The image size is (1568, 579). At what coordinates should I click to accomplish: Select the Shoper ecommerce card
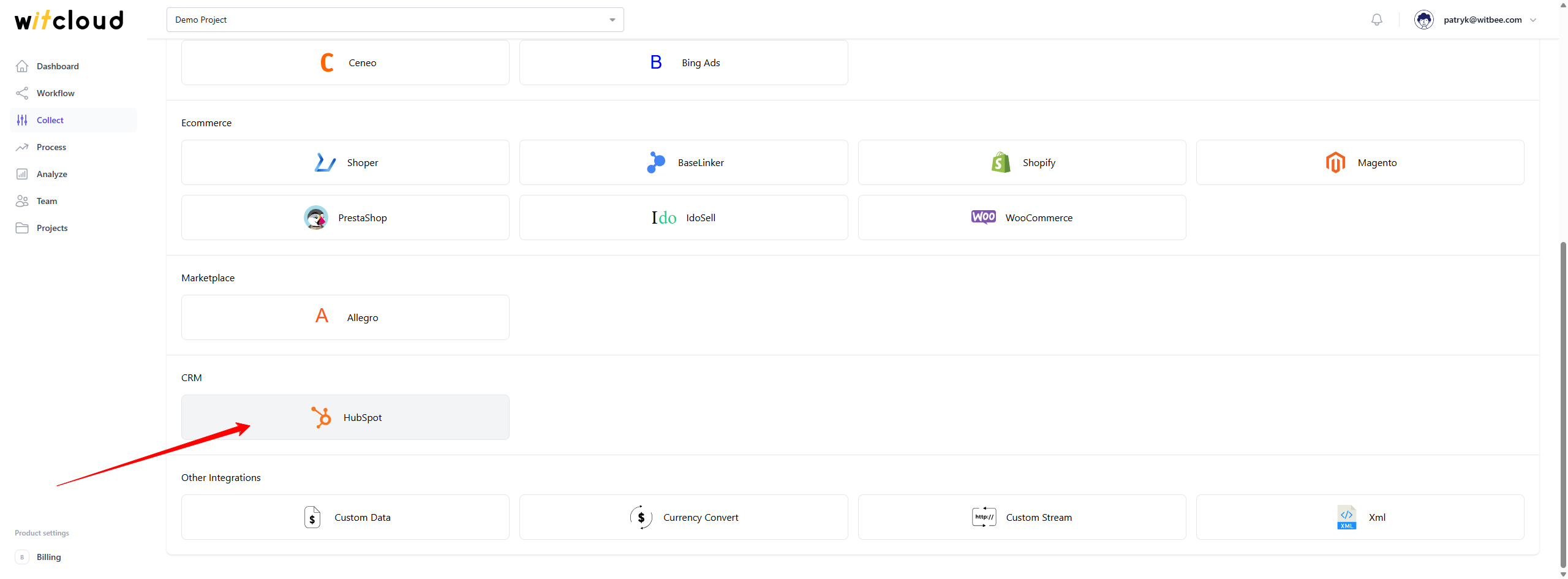(345, 162)
